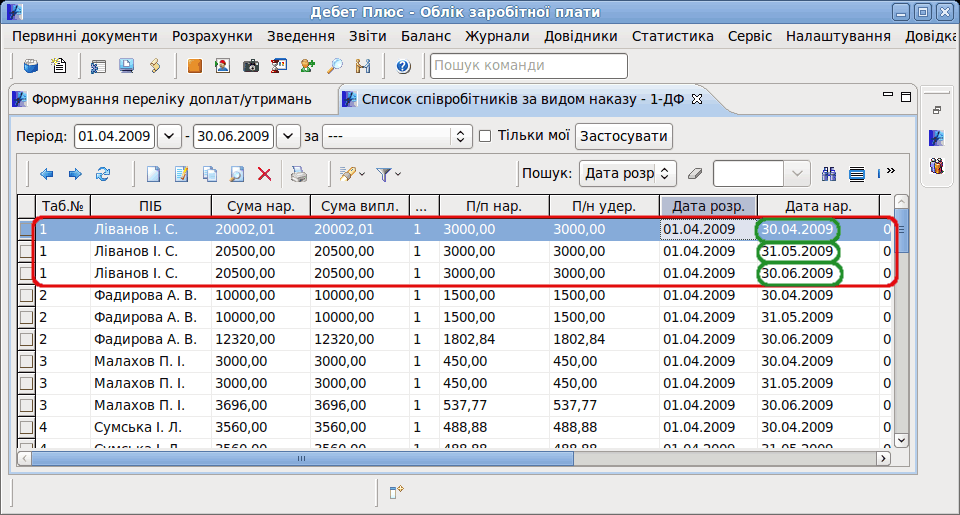Refresh the employee list

(103, 175)
